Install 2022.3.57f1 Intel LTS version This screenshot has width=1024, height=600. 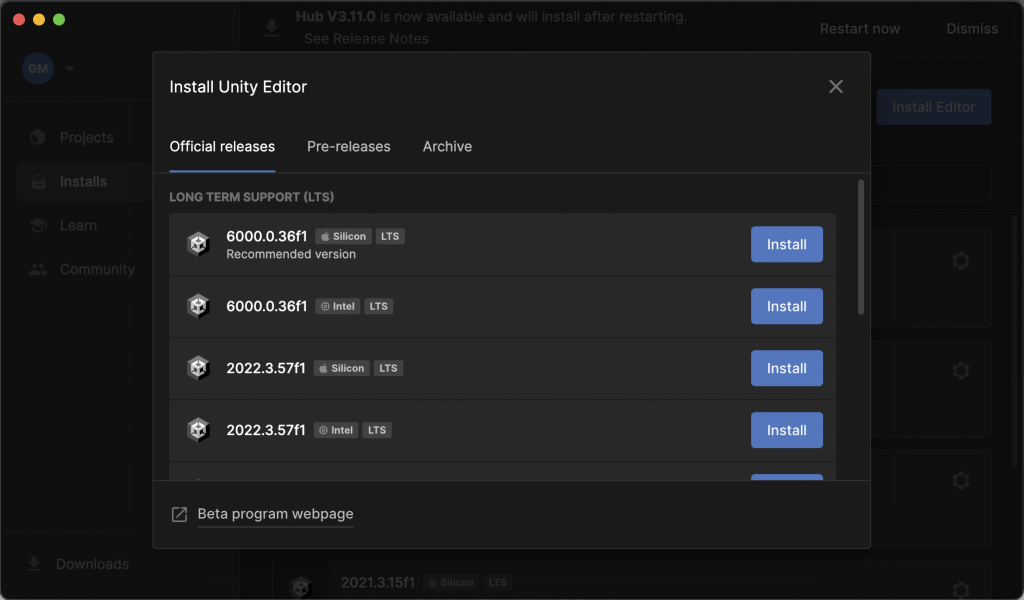click(786, 430)
